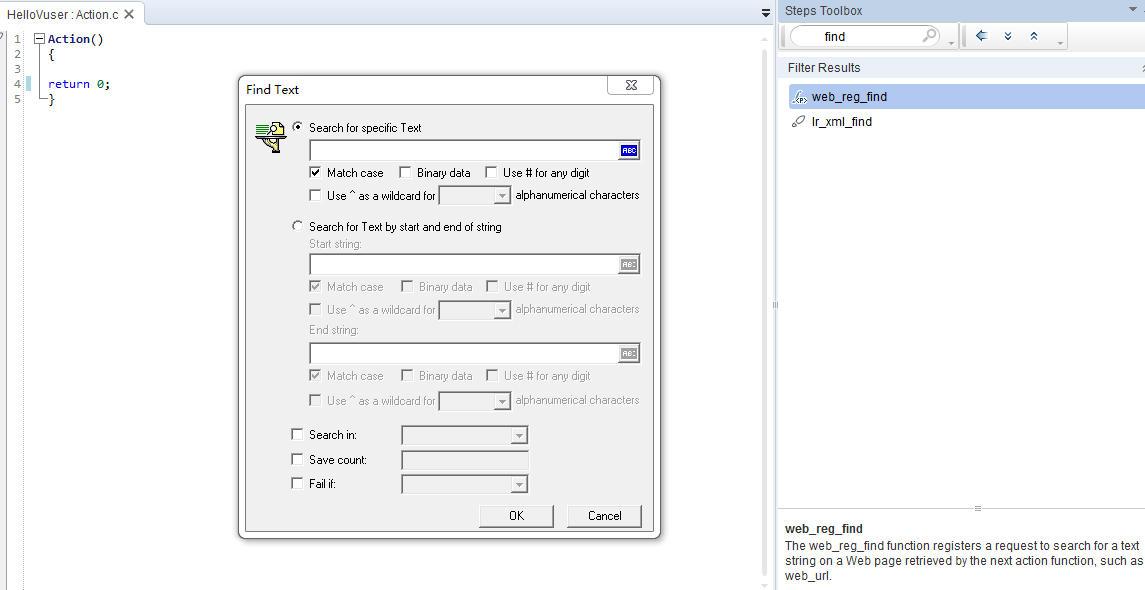Close the Action.c tab with its X

(x=129, y=14)
